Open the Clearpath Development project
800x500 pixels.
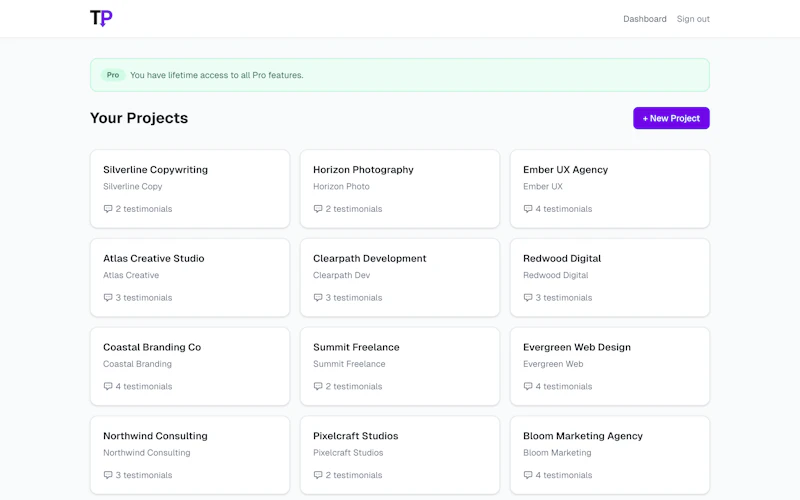pyautogui.click(x=399, y=278)
